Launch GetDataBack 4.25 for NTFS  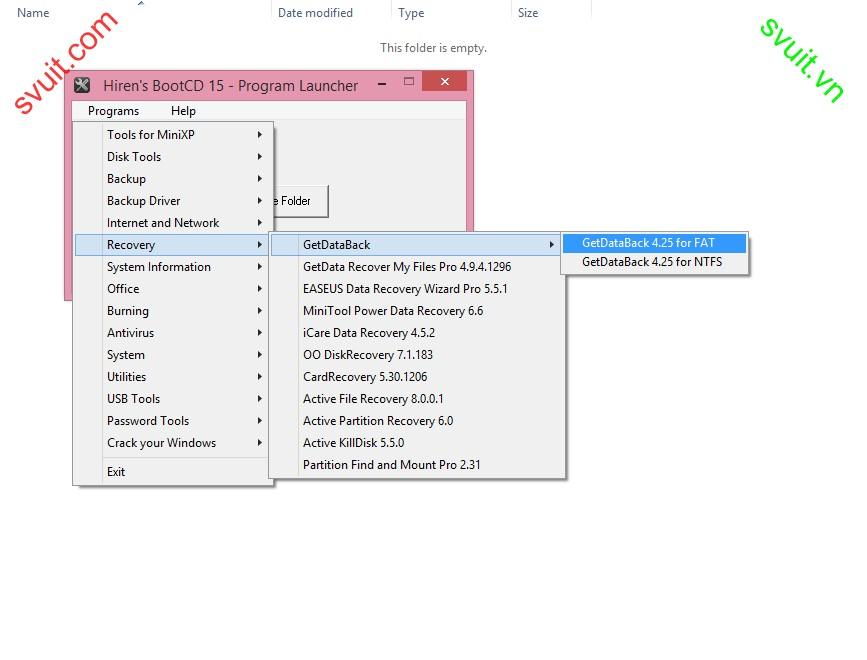tap(655, 262)
